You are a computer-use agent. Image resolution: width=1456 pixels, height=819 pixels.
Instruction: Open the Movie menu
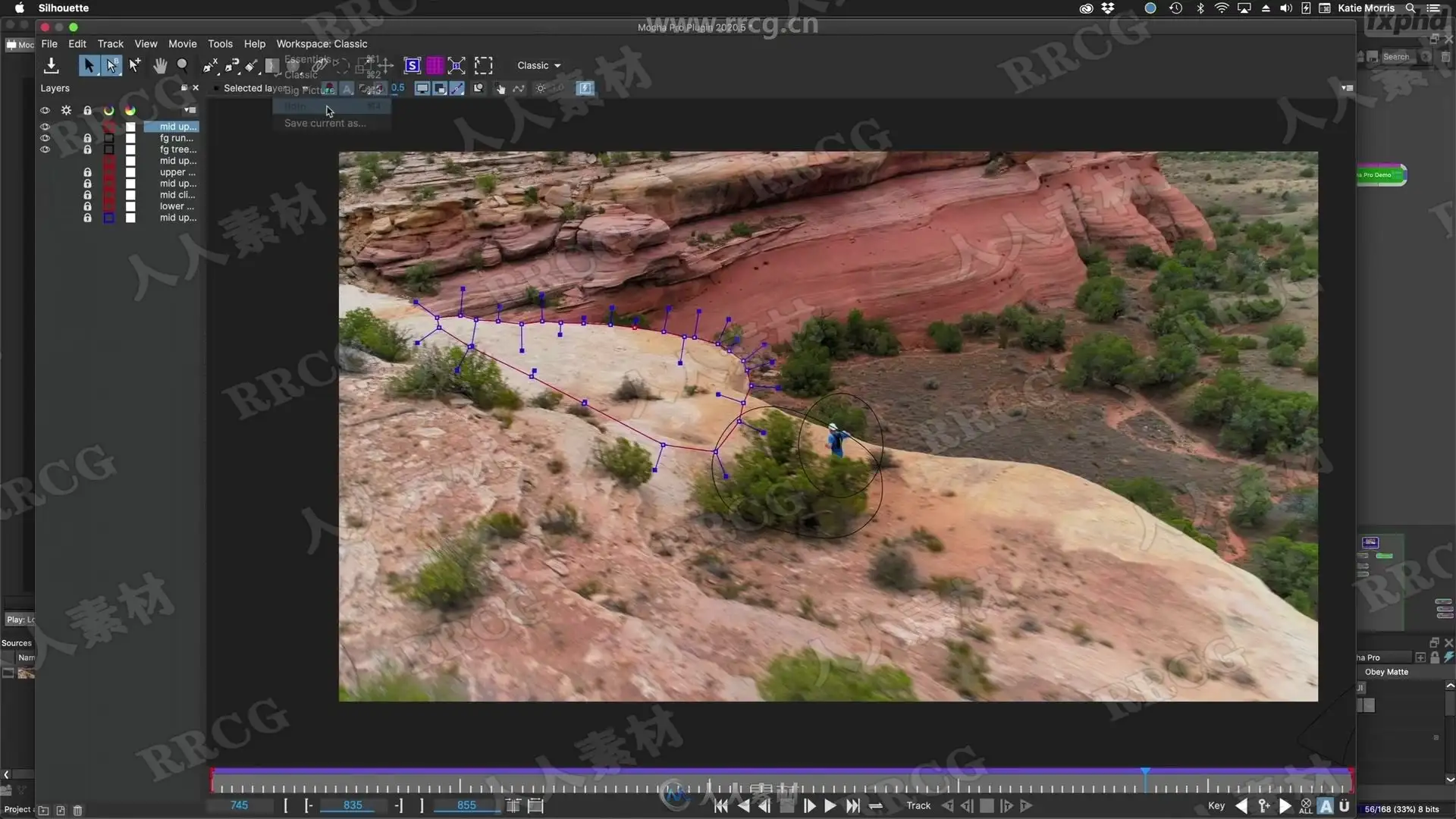[182, 44]
